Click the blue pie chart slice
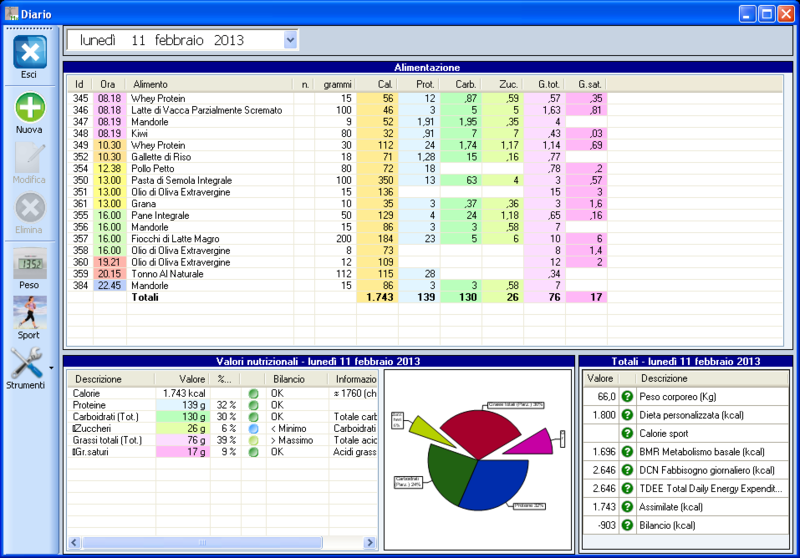The height and width of the screenshot is (558, 800). pyautogui.click(x=497, y=485)
